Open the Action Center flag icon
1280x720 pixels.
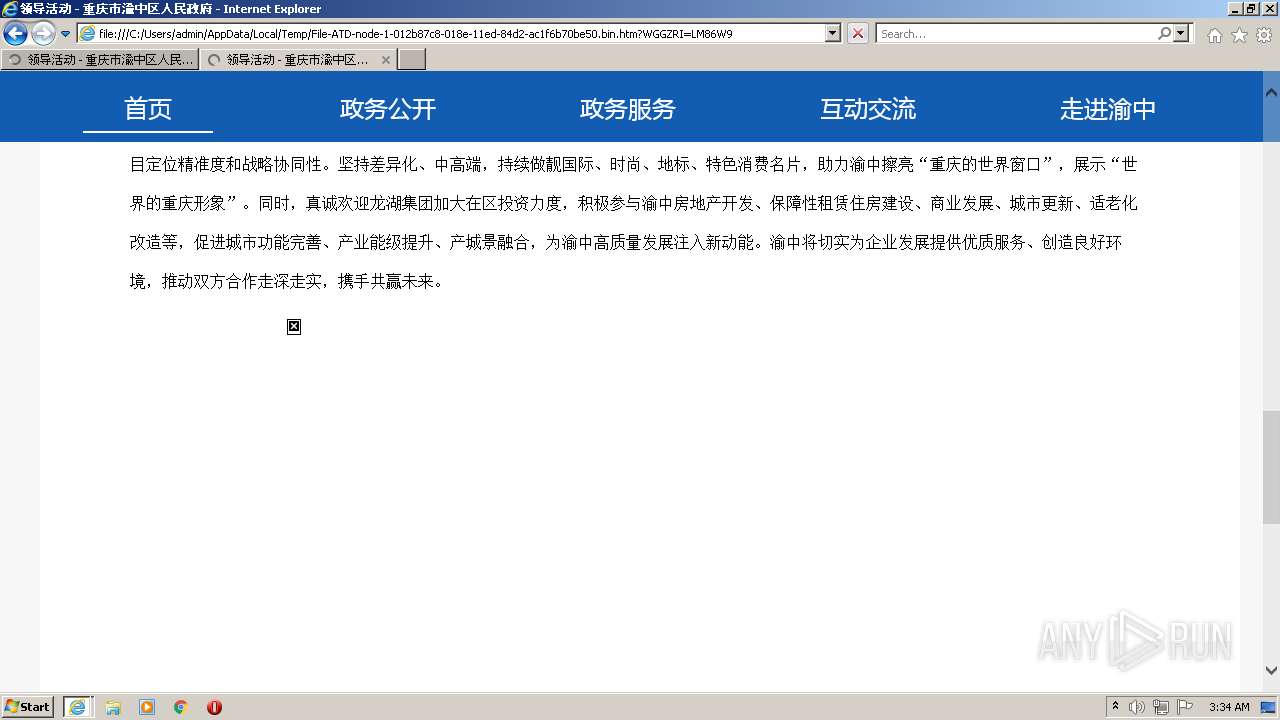(x=1185, y=707)
